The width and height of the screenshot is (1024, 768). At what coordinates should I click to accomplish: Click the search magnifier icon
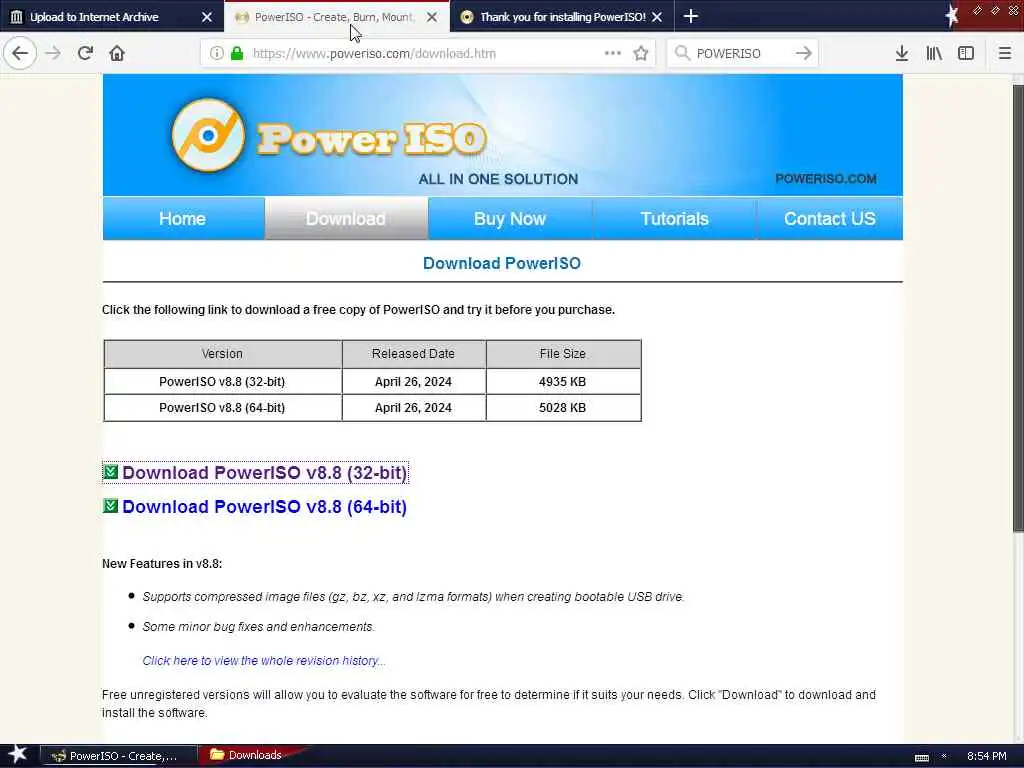pos(682,54)
